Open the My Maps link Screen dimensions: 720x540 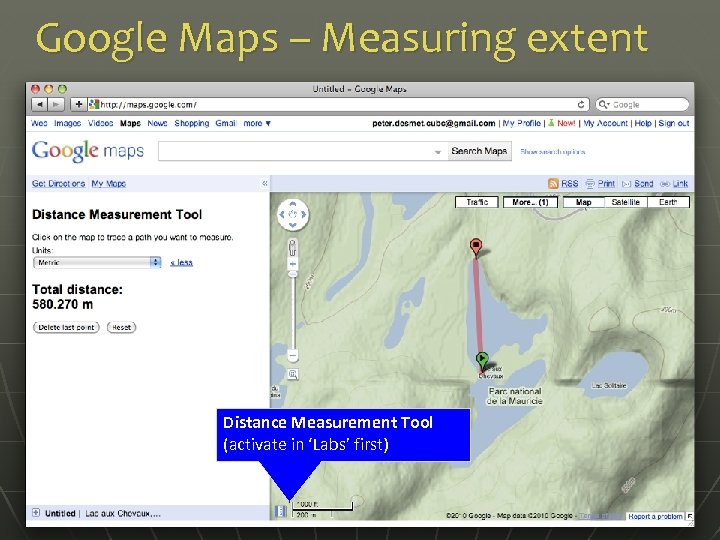(109, 184)
